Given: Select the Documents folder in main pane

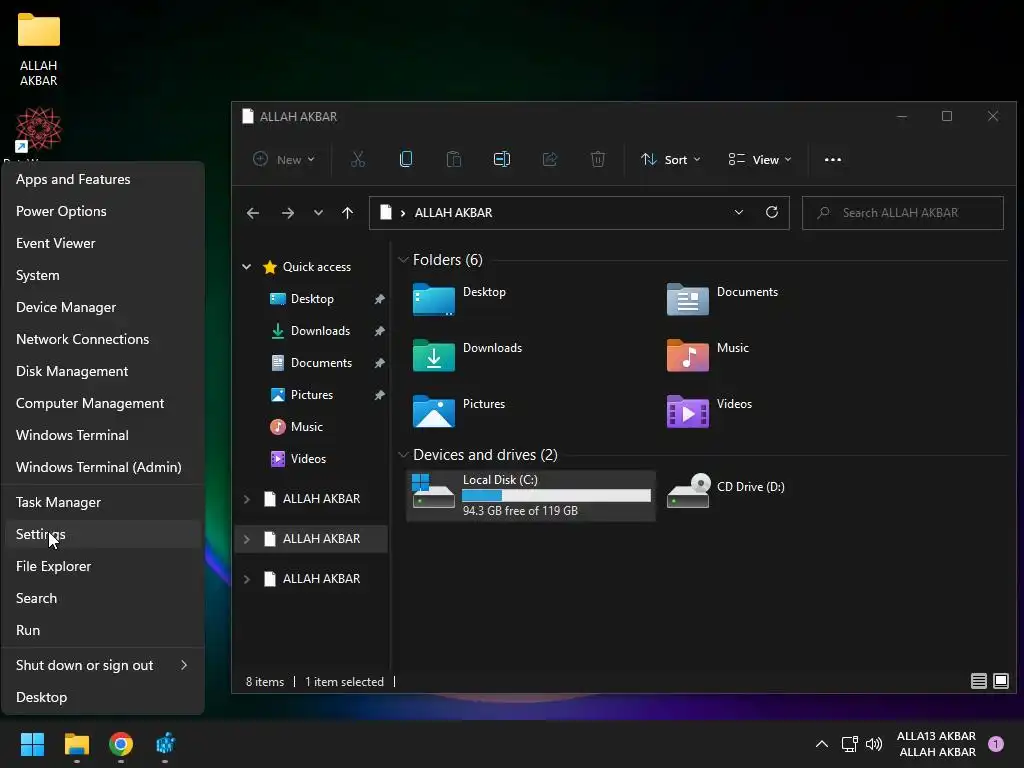Looking at the screenshot, I should pyautogui.click(x=722, y=300).
